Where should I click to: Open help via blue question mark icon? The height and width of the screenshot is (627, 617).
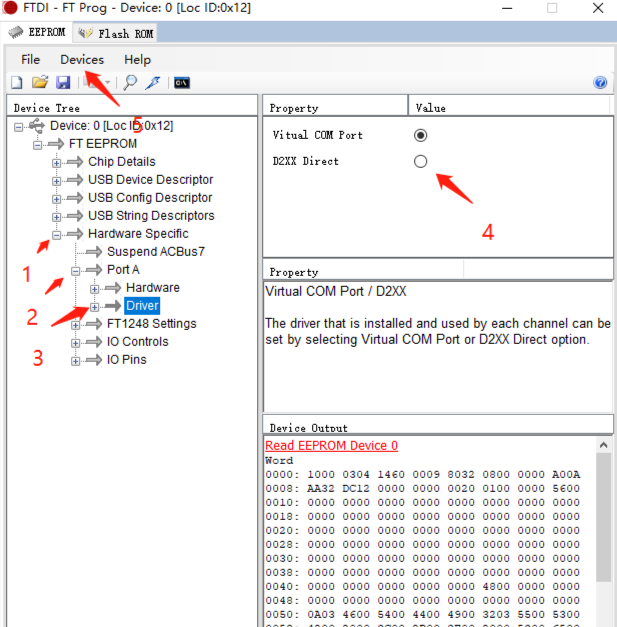[x=600, y=82]
